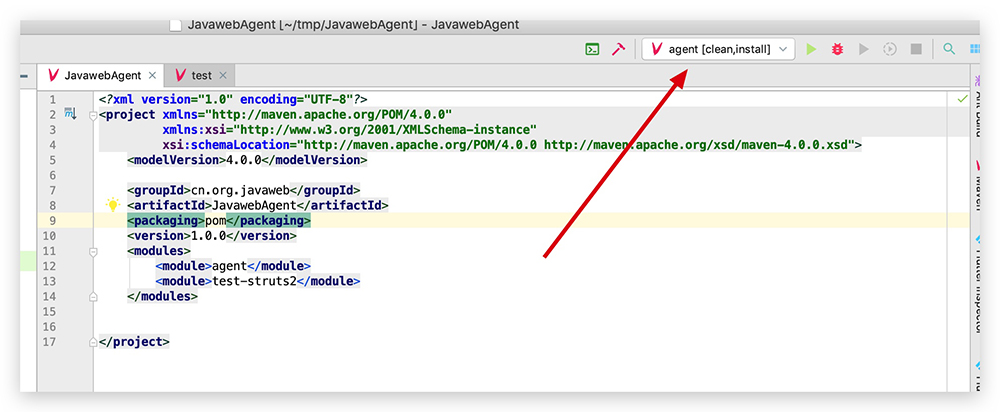Collapse the modules fold marker on line 11
Screen dimensions: 1000x412
click(x=94, y=252)
